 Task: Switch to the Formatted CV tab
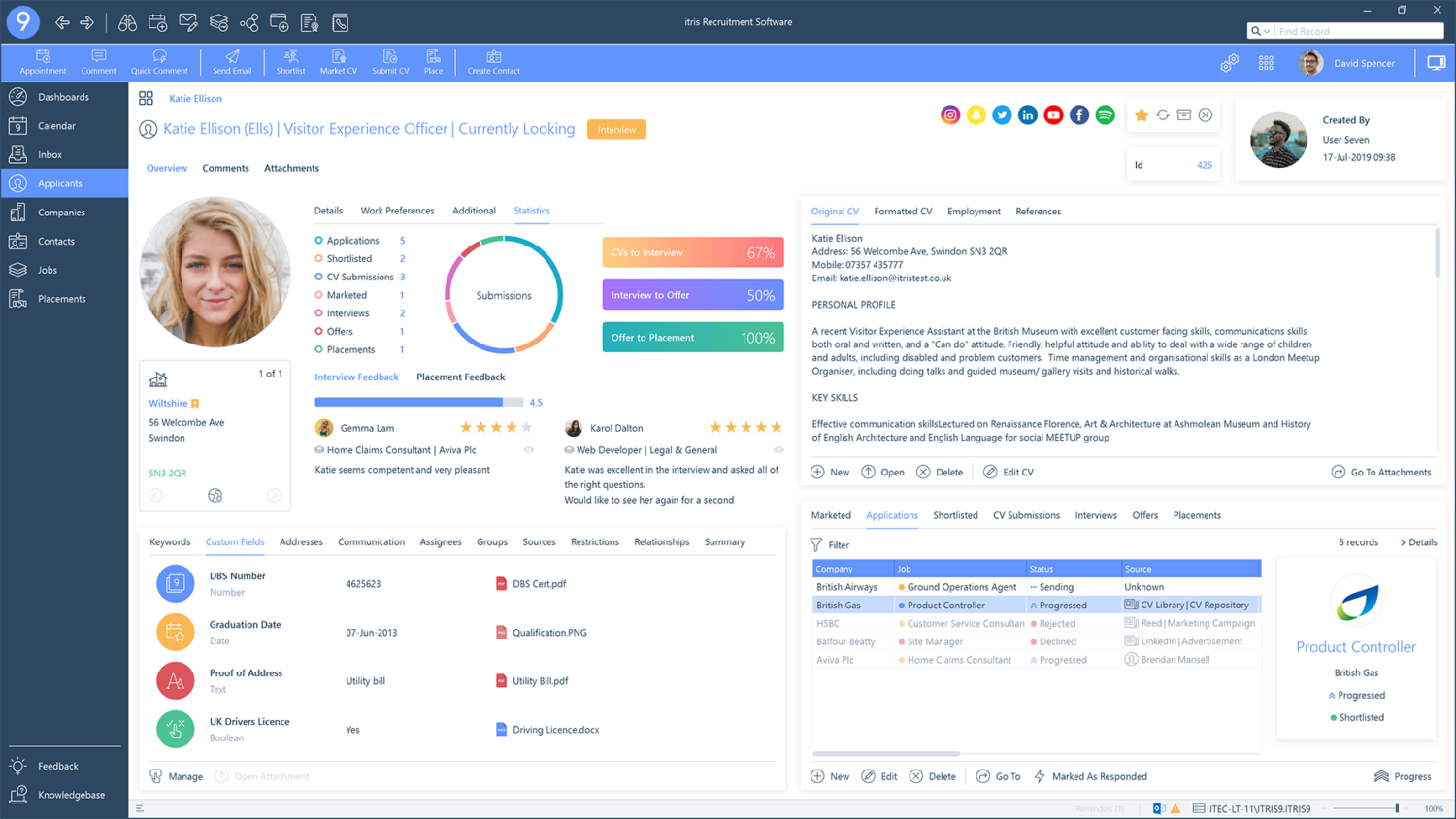[902, 211]
